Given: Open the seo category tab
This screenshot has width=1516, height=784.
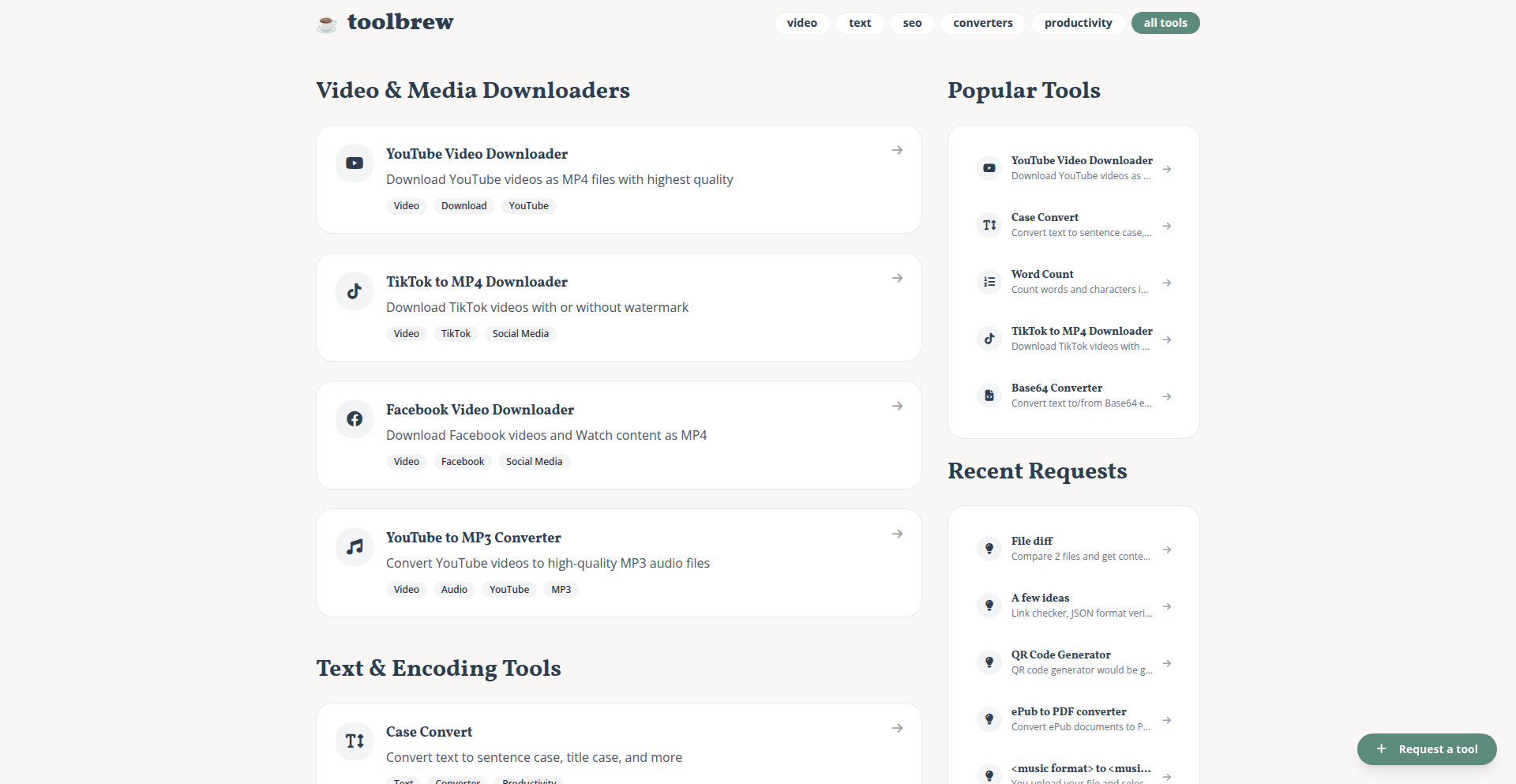Looking at the screenshot, I should point(912,23).
